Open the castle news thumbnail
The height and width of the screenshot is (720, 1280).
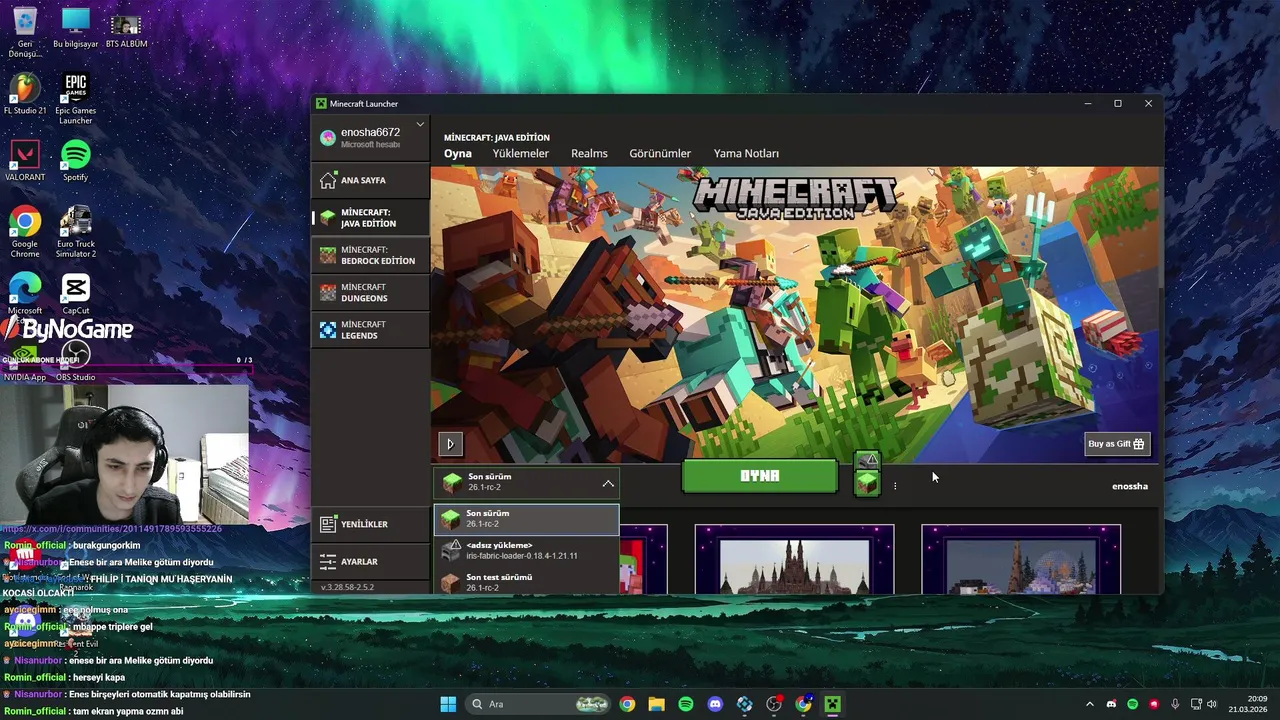[x=795, y=559]
